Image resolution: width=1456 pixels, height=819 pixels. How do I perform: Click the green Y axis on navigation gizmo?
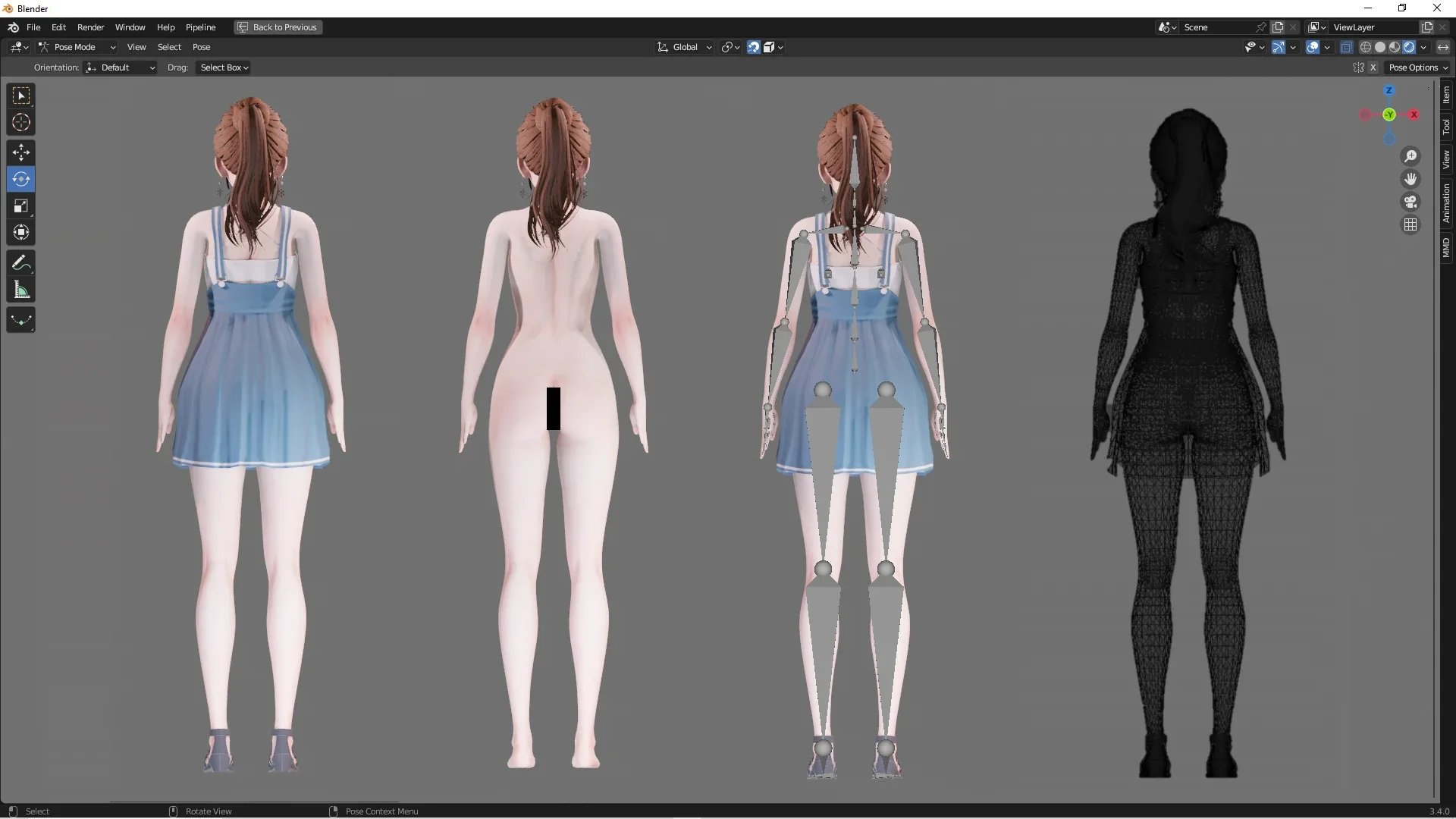point(1390,115)
